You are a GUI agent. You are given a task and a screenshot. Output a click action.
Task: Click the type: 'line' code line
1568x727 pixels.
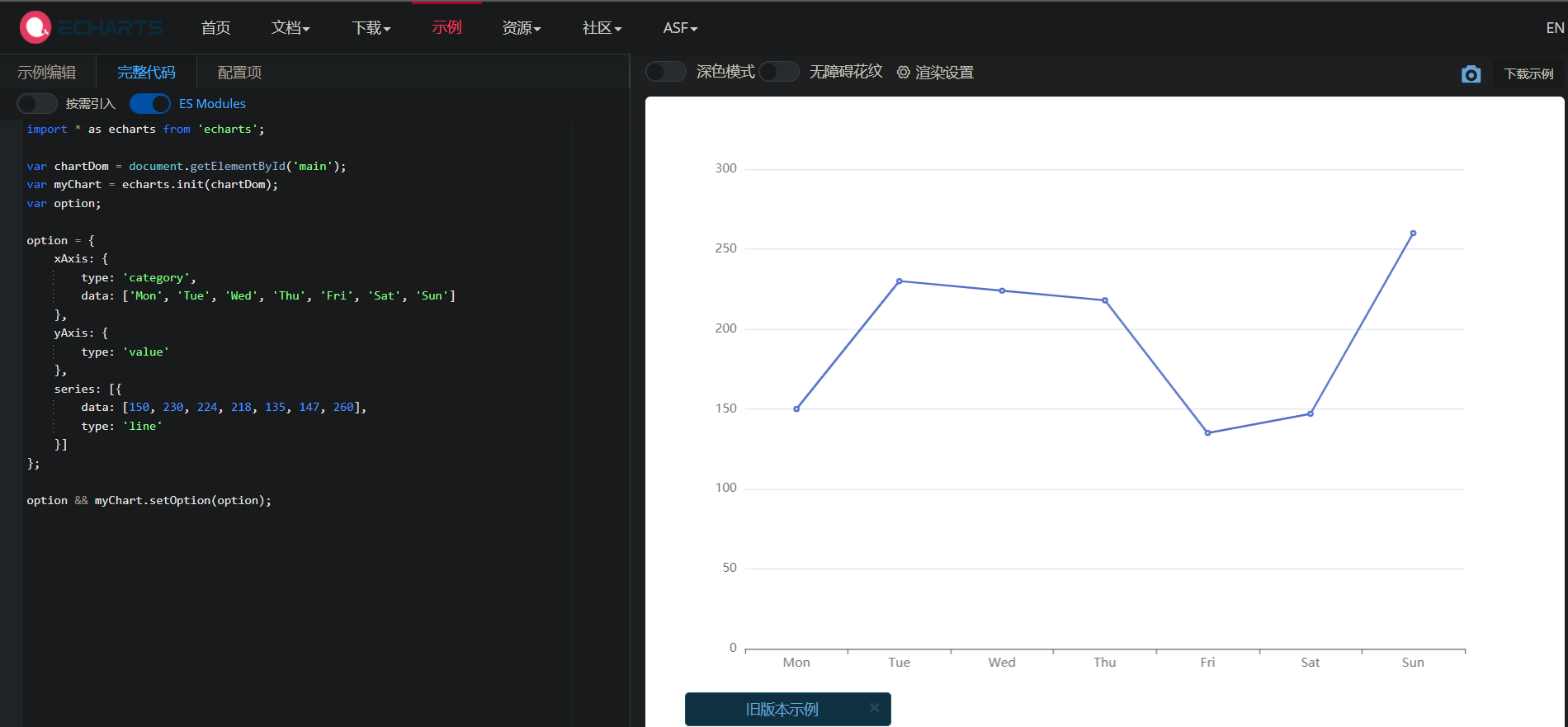(122, 426)
